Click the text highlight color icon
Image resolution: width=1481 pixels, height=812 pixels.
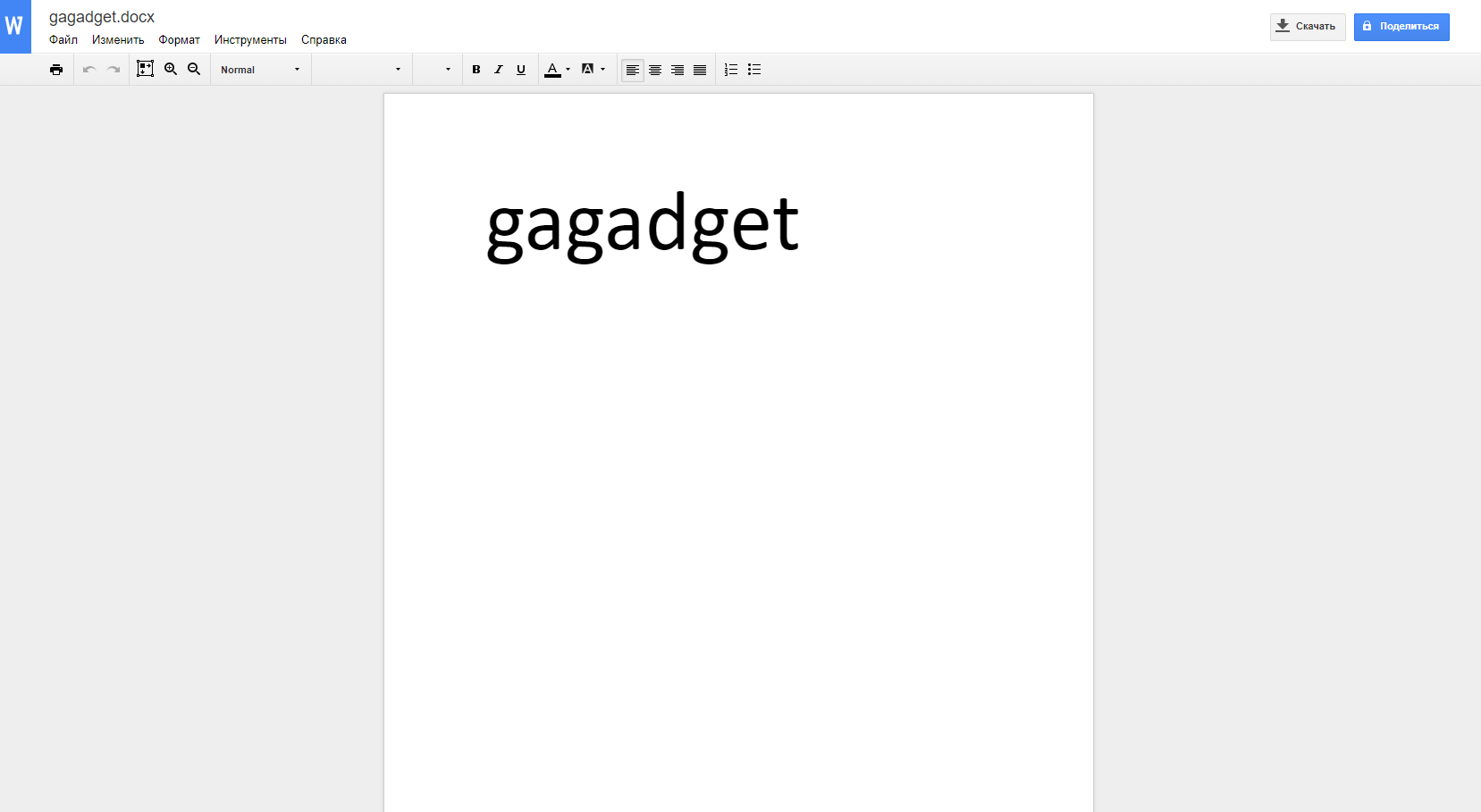(x=587, y=69)
